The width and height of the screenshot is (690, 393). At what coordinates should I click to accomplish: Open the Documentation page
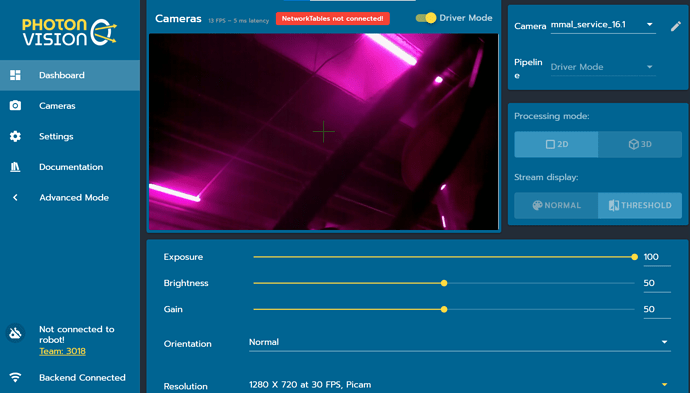coord(70,167)
